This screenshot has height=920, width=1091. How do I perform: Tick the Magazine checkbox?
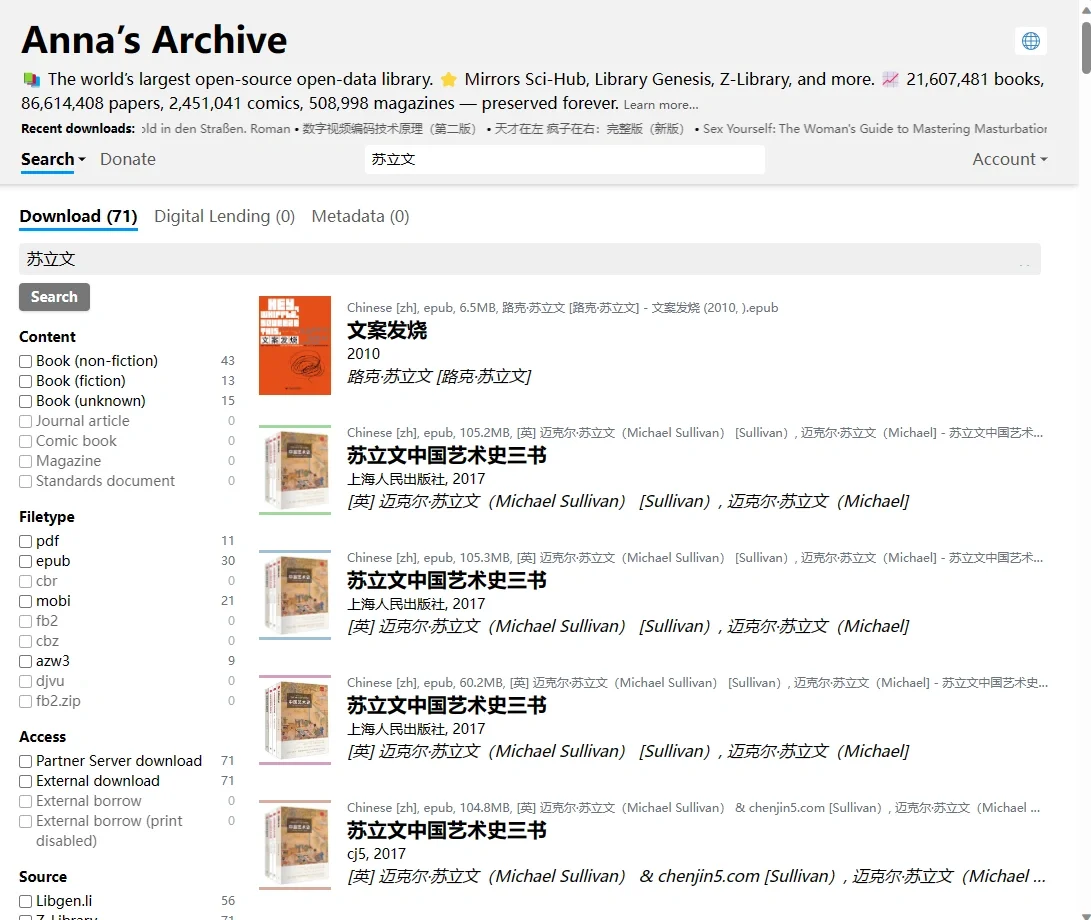click(26, 461)
